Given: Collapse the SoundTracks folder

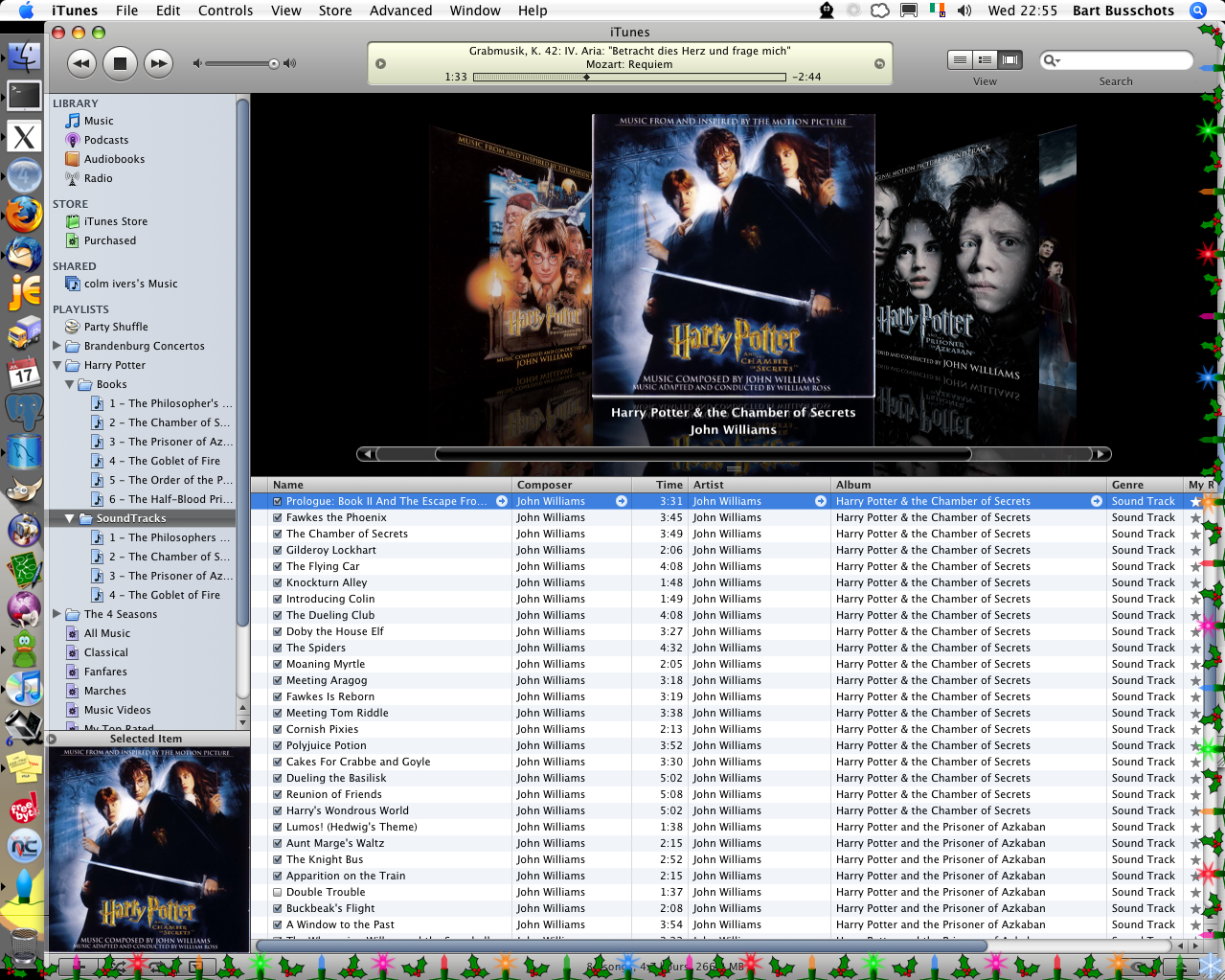Looking at the screenshot, I should tap(69, 518).
